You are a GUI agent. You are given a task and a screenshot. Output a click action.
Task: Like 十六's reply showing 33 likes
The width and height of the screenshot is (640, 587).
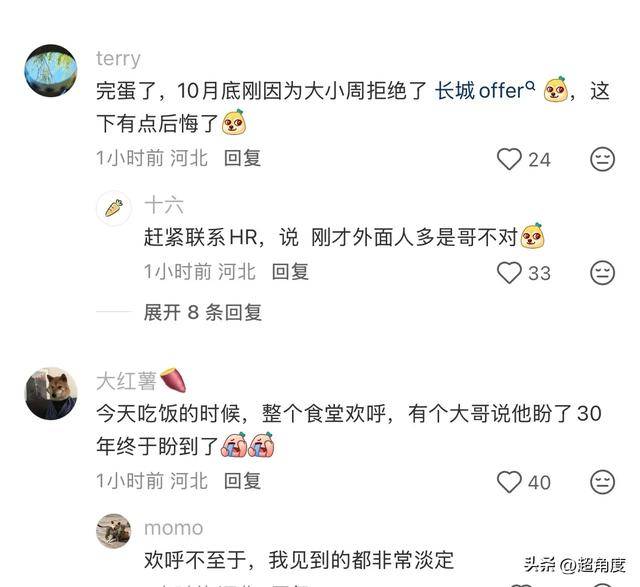point(509,273)
